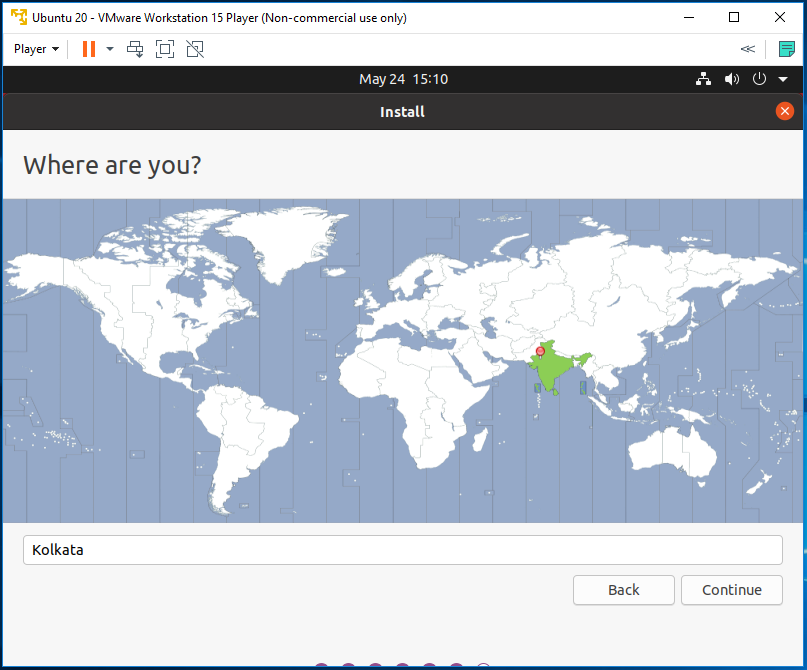Image resolution: width=807 pixels, height=670 pixels.
Task: Expand the power options dropdown arrow
Action: click(110, 49)
